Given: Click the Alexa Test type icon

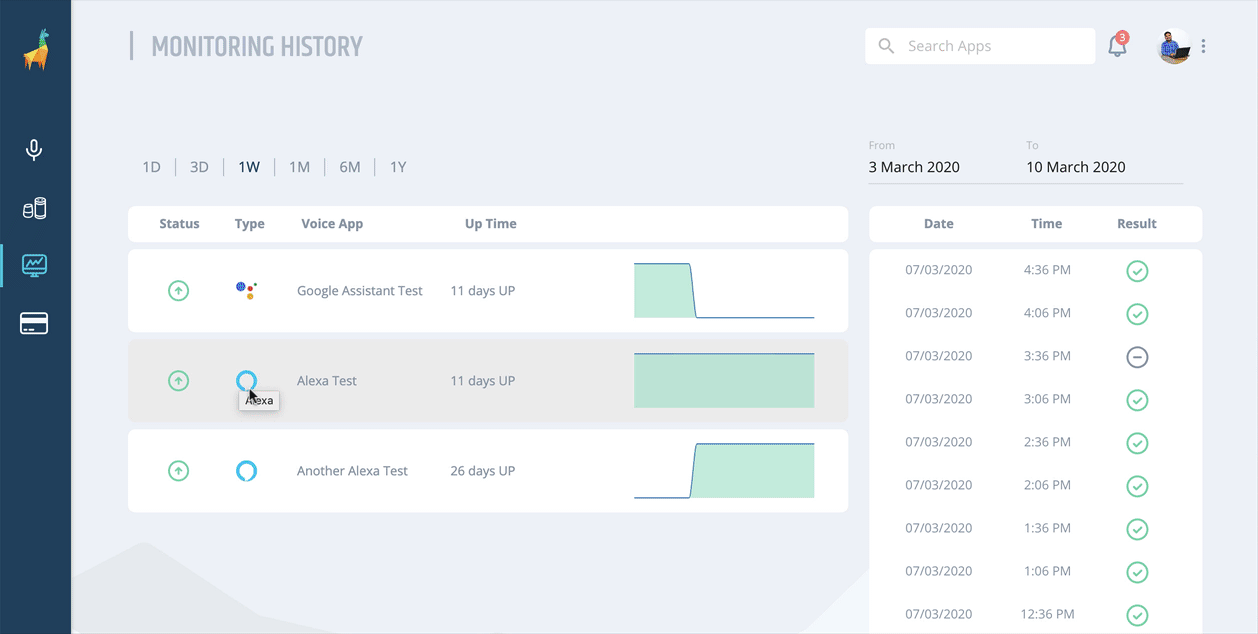Looking at the screenshot, I should 246,380.
